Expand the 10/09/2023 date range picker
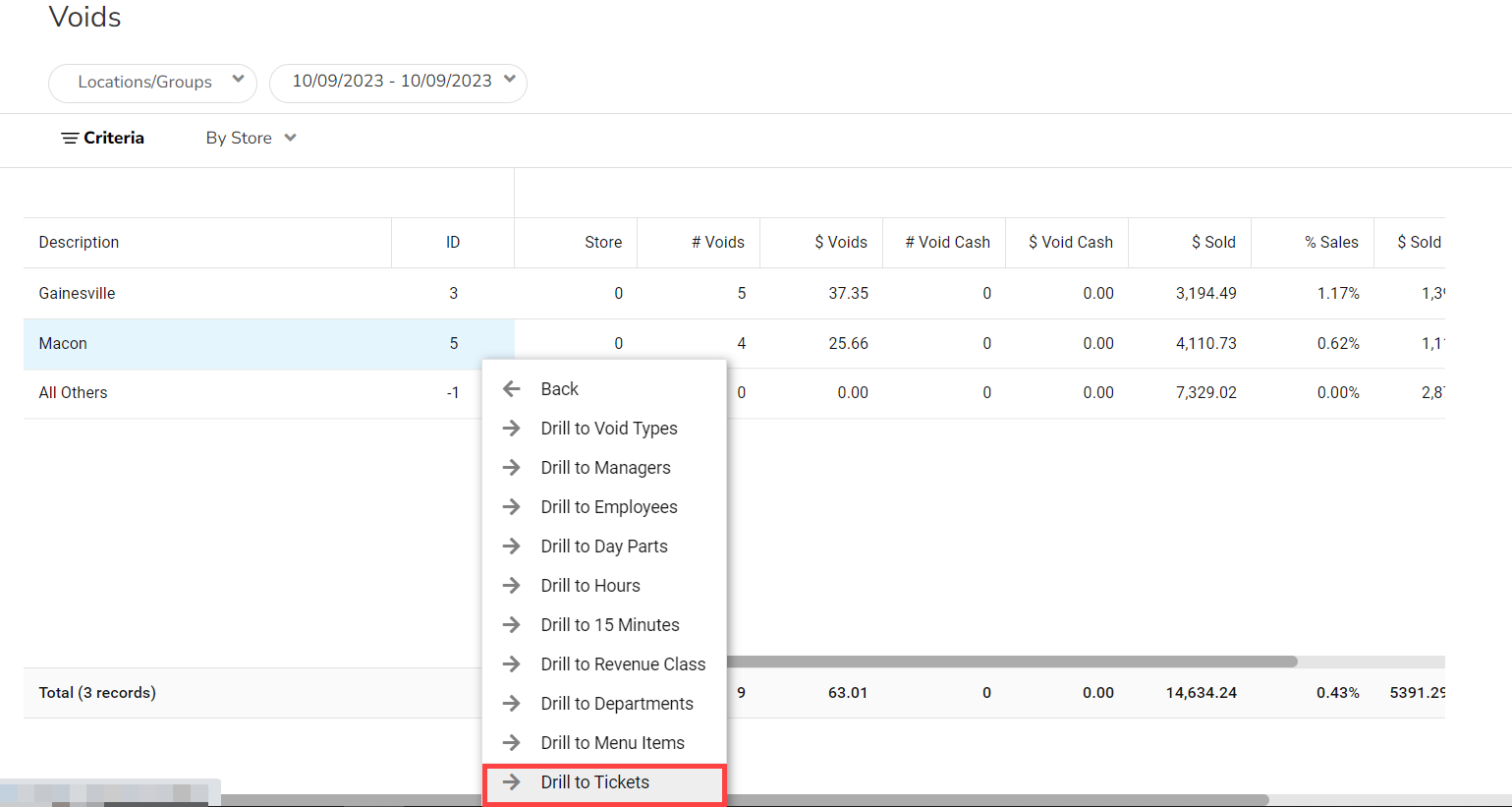 point(398,82)
